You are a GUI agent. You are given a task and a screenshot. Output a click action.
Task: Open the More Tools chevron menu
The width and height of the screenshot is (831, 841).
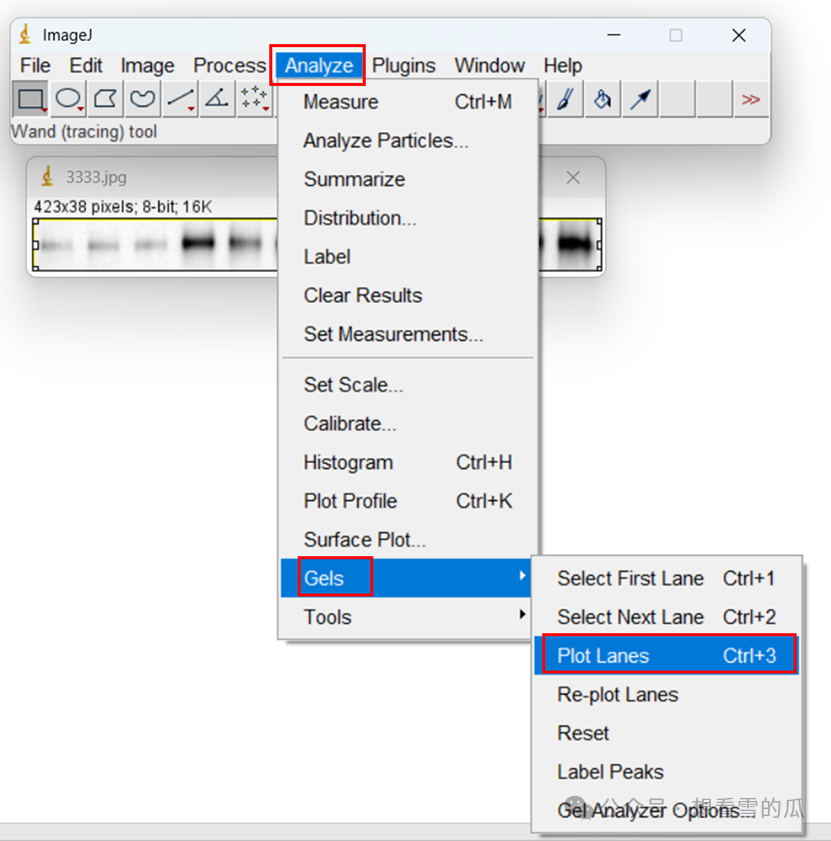tap(751, 99)
